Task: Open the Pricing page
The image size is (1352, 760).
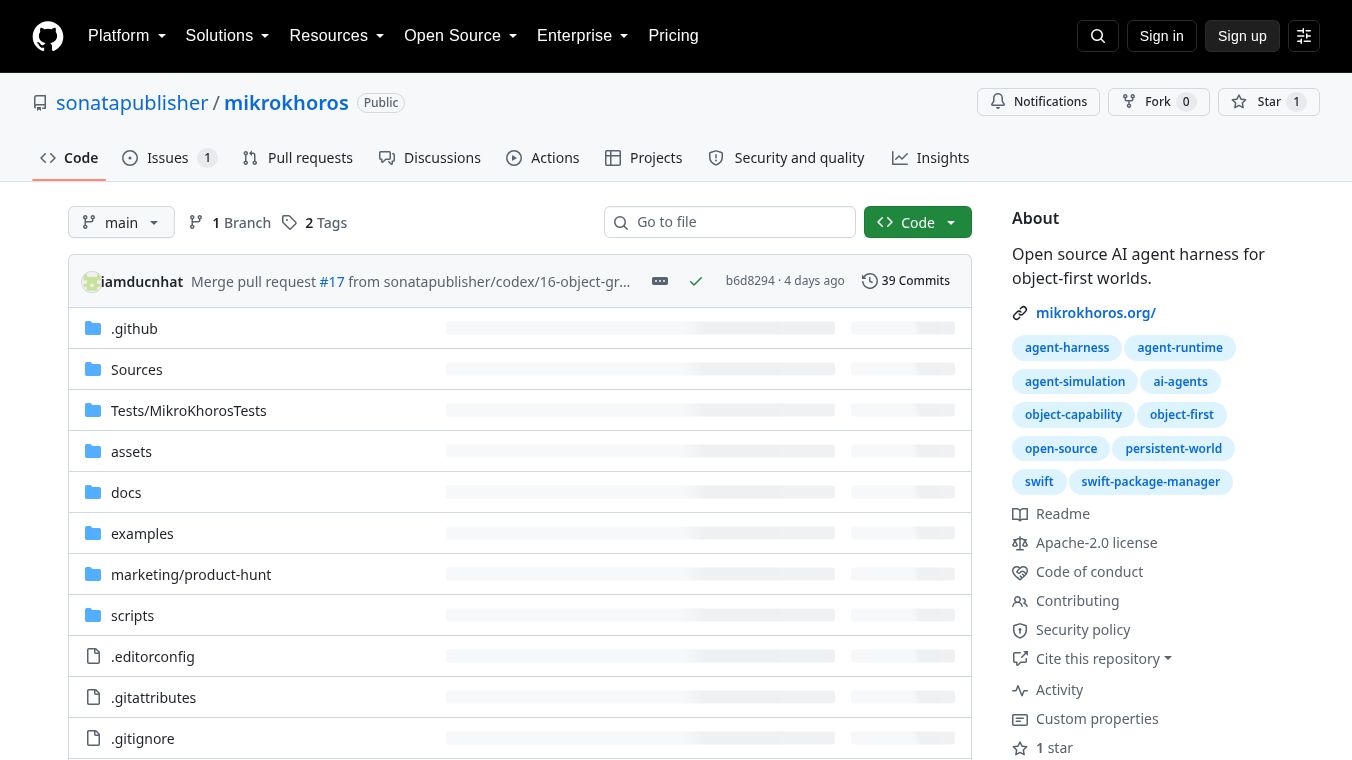Action: point(673,36)
